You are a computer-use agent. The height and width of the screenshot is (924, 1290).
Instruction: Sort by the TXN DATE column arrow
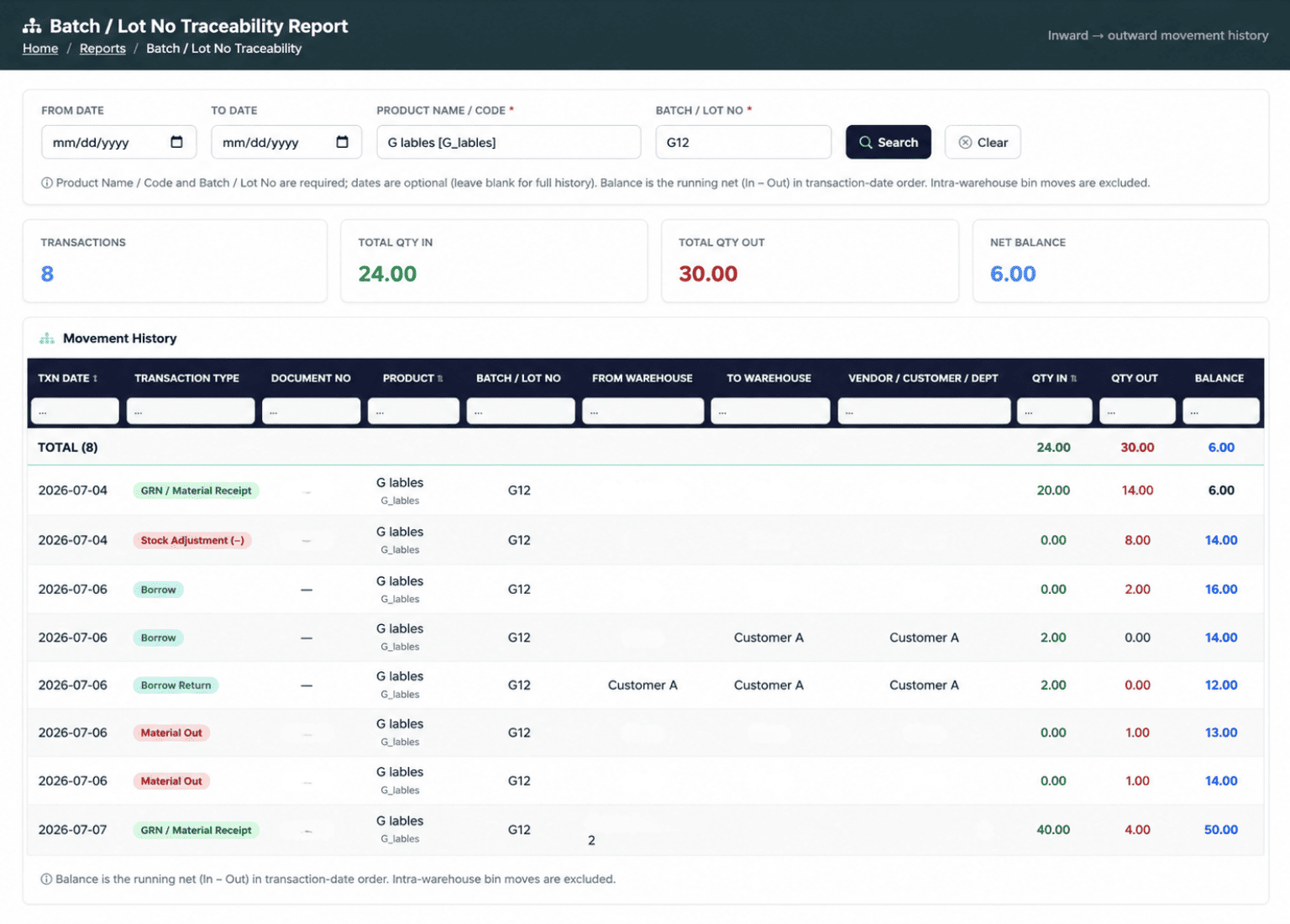click(95, 379)
